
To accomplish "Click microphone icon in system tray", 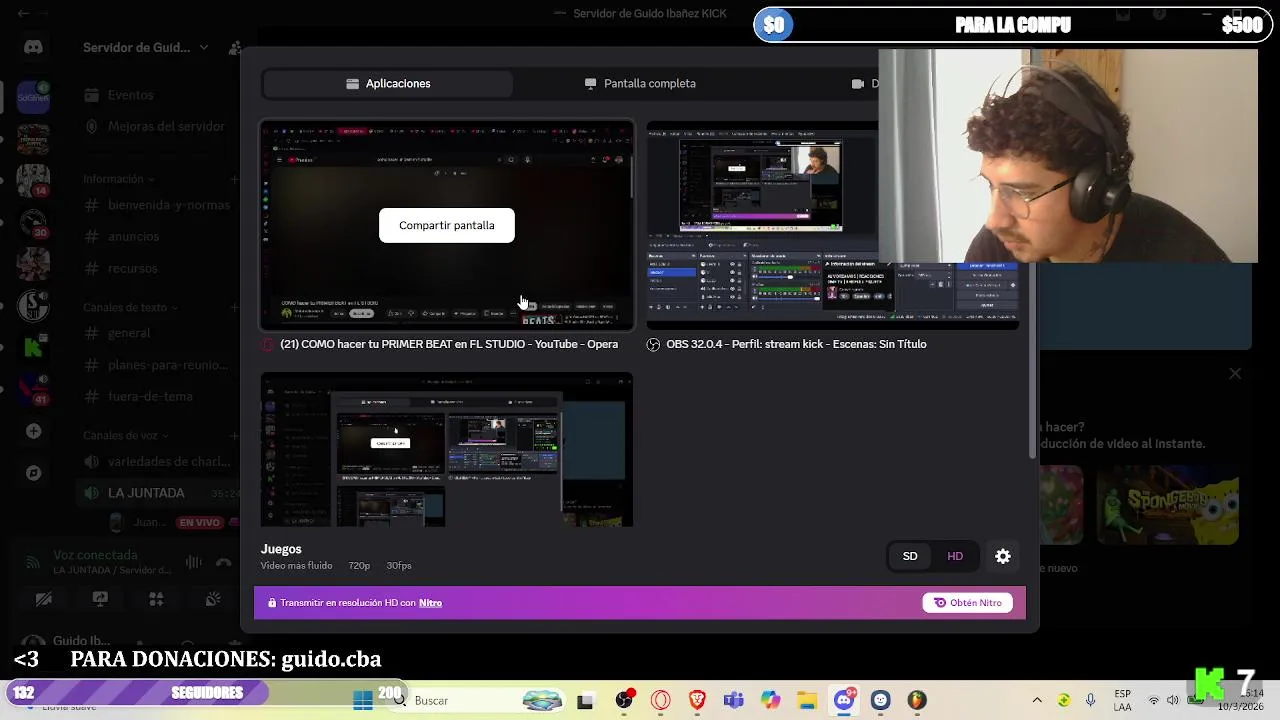I will coord(1091,700).
